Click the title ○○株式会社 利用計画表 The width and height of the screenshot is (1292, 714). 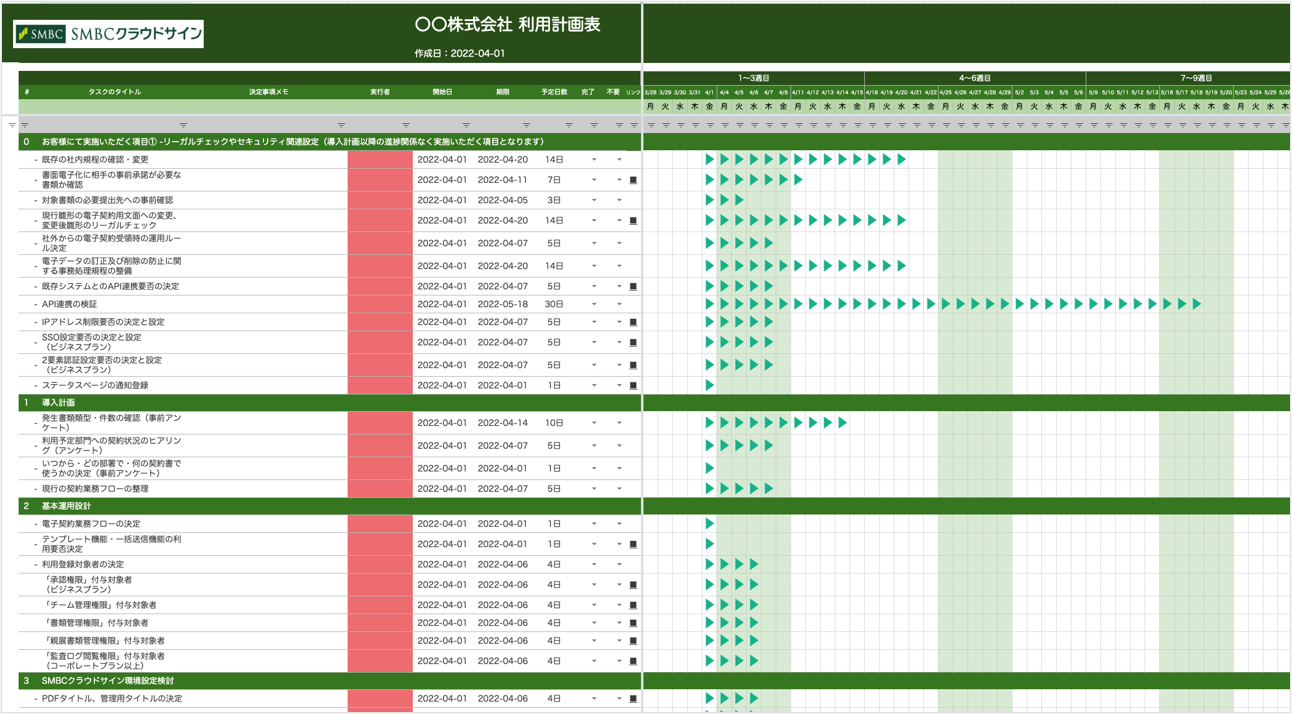click(507, 25)
